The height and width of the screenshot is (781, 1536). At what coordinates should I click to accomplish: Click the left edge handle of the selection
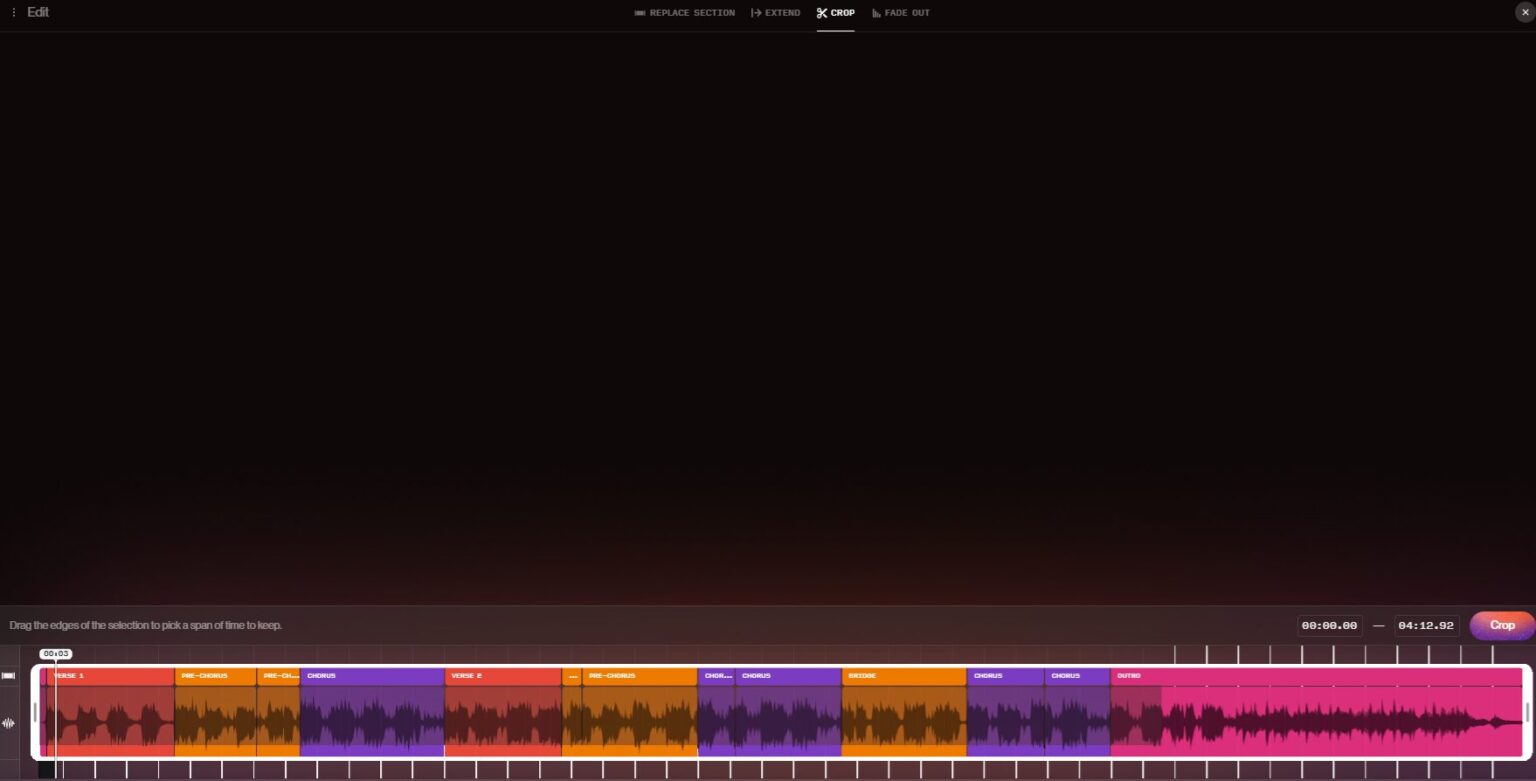pos(36,712)
